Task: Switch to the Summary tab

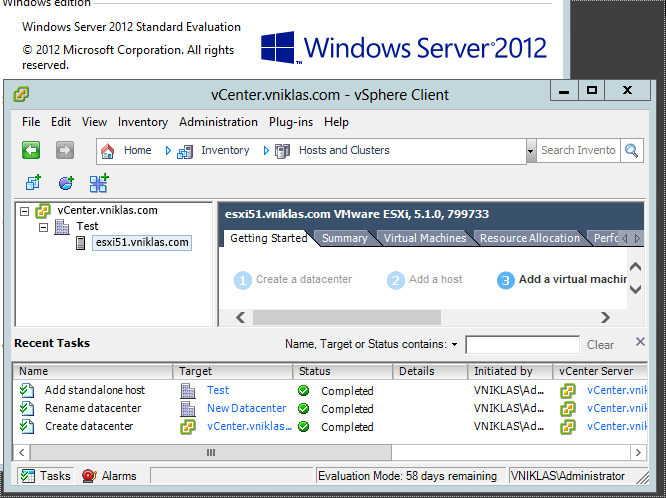Action: tap(344, 238)
